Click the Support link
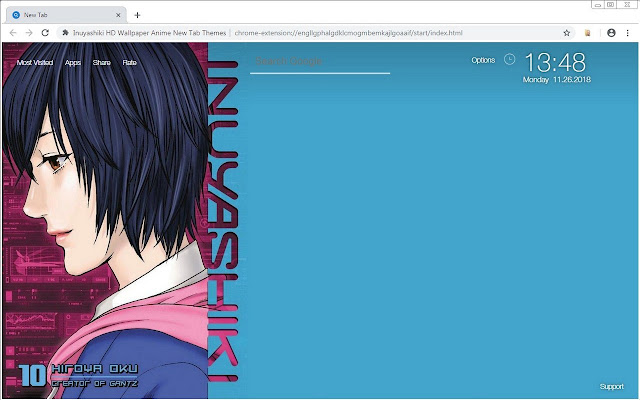 click(x=611, y=386)
